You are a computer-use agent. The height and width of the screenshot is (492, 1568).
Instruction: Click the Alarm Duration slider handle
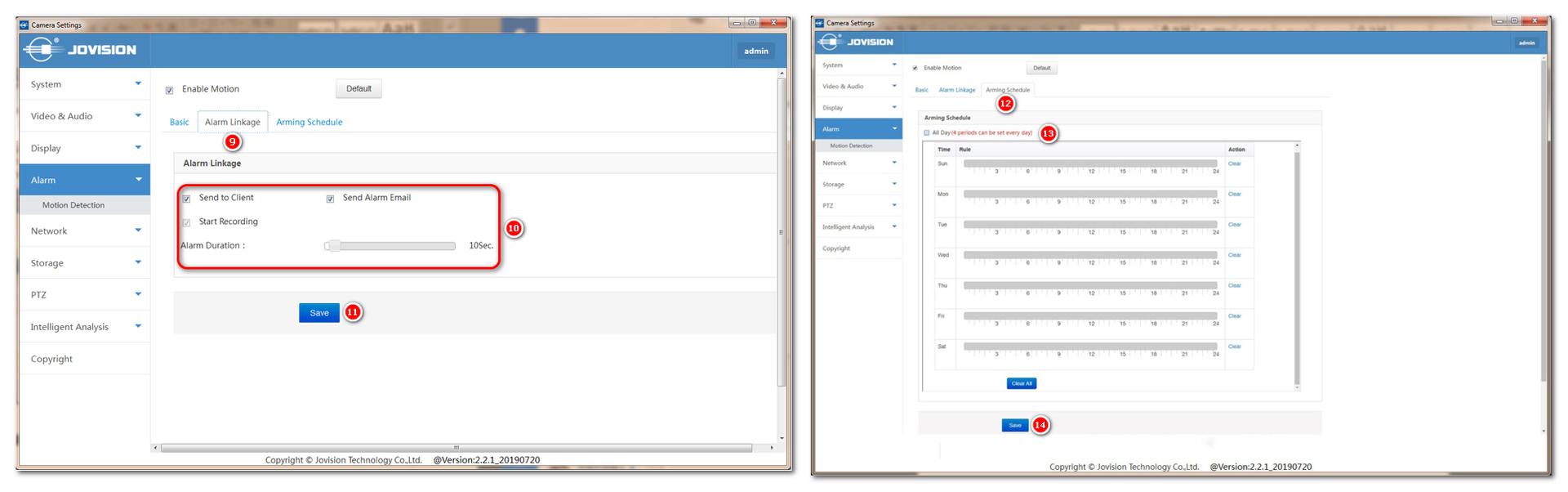(x=332, y=246)
